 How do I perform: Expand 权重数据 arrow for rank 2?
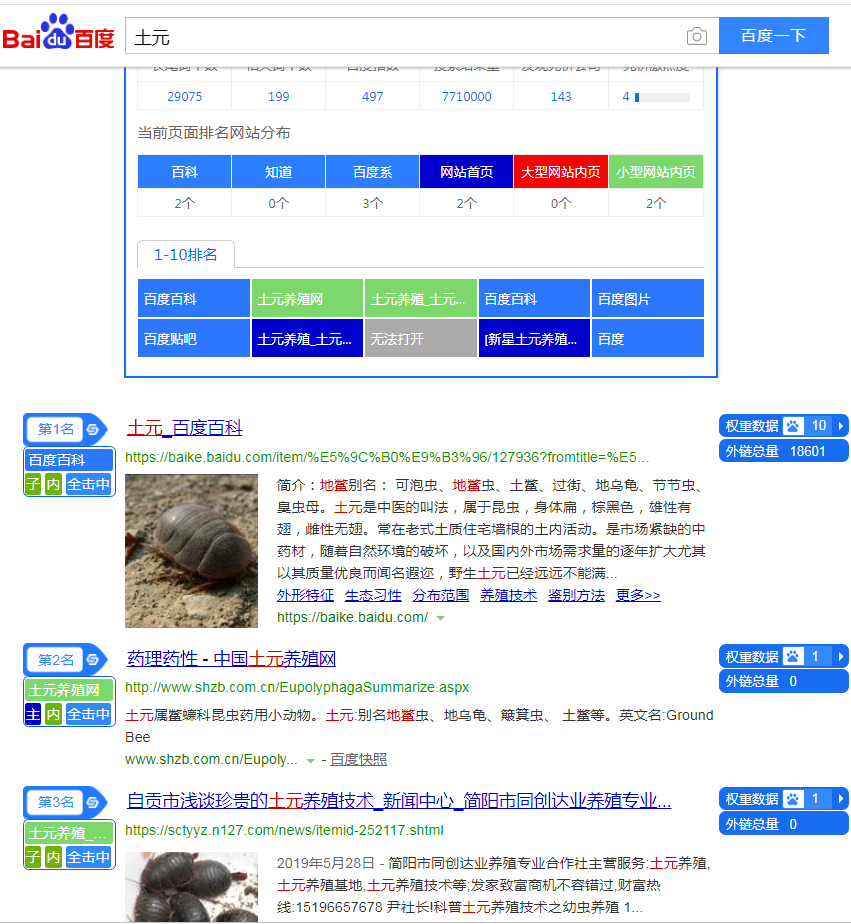pyautogui.click(x=841, y=656)
